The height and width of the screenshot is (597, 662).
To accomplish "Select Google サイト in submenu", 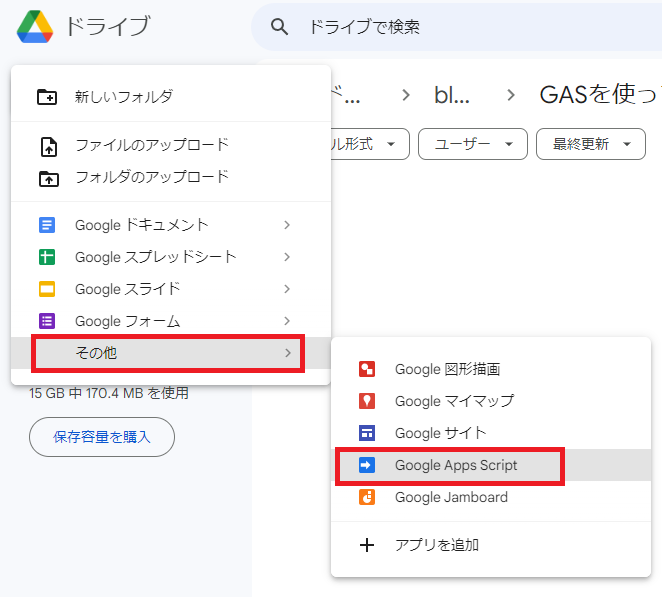I will (491, 433).
